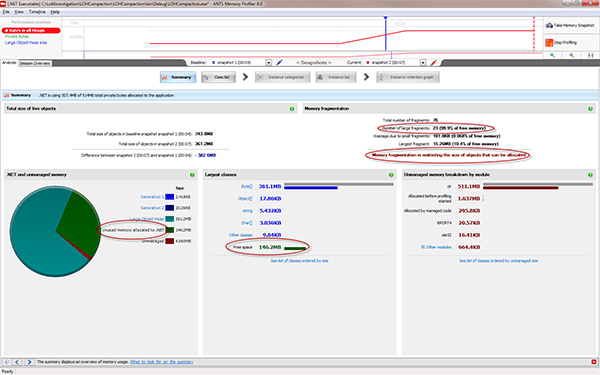This screenshot has width=600, height=375.
Task: Click the Stop Profiling icon
Action: pyautogui.click(x=549, y=42)
